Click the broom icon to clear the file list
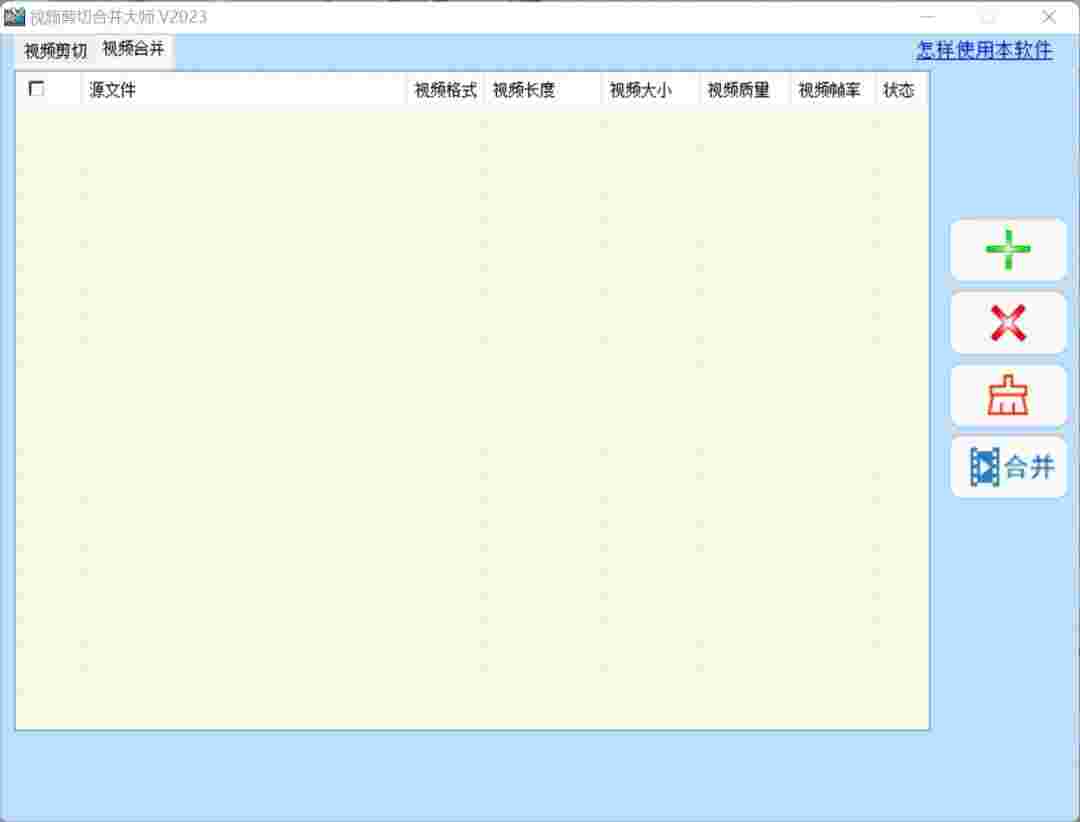Viewport: 1080px width, 822px height. click(x=1007, y=395)
